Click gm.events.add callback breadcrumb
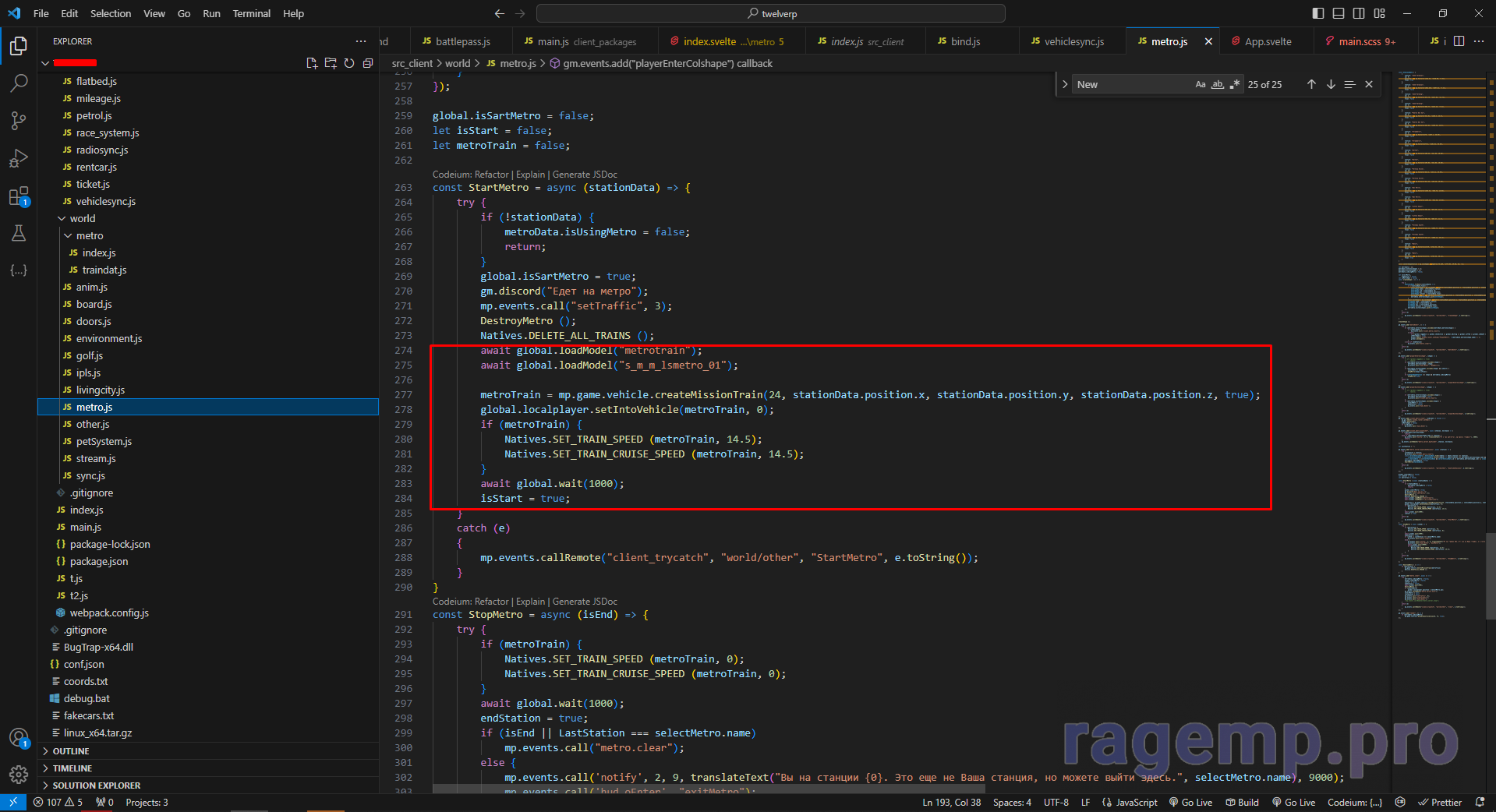 (661, 63)
